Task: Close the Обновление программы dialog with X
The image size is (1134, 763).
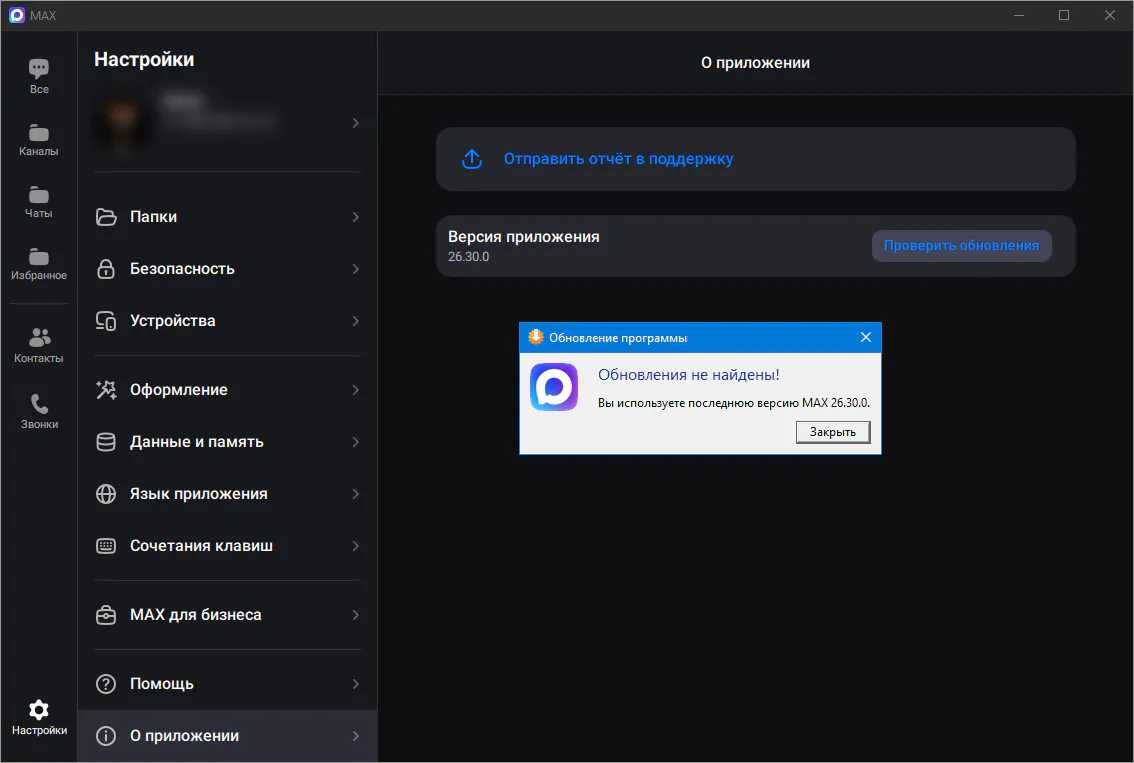Action: click(x=866, y=337)
